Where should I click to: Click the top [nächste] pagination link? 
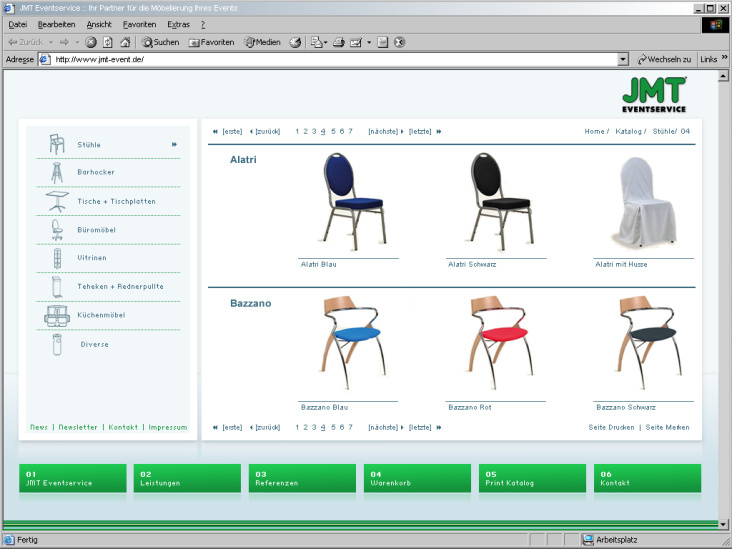[384, 131]
